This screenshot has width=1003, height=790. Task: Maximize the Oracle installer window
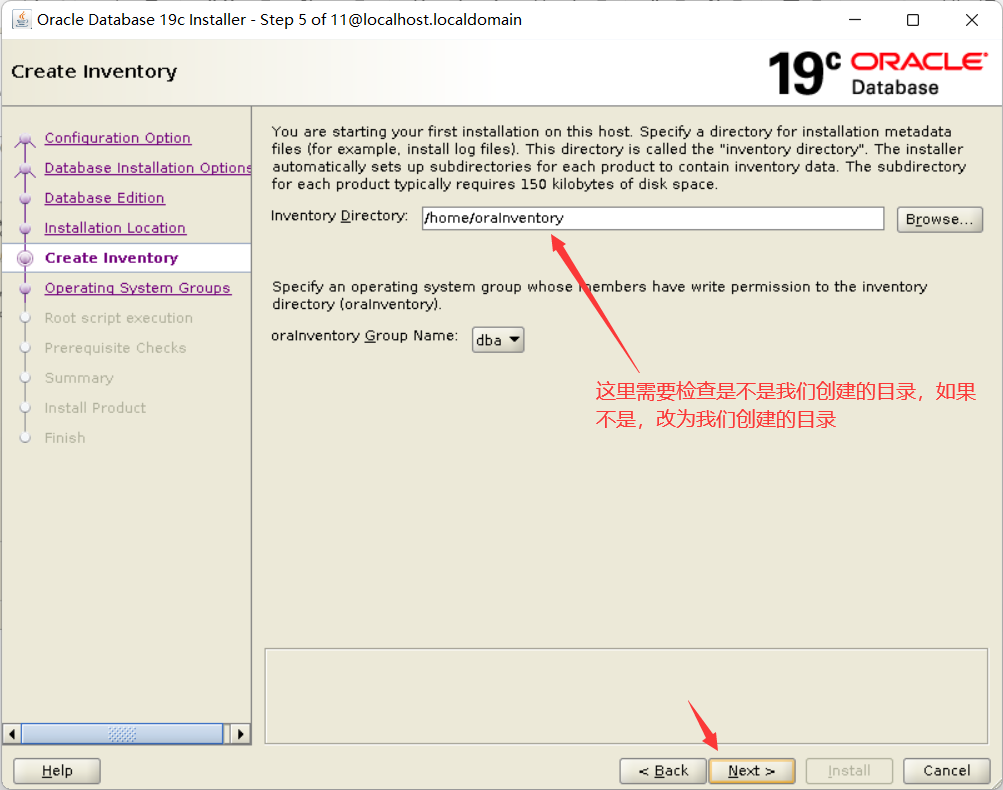[913, 20]
